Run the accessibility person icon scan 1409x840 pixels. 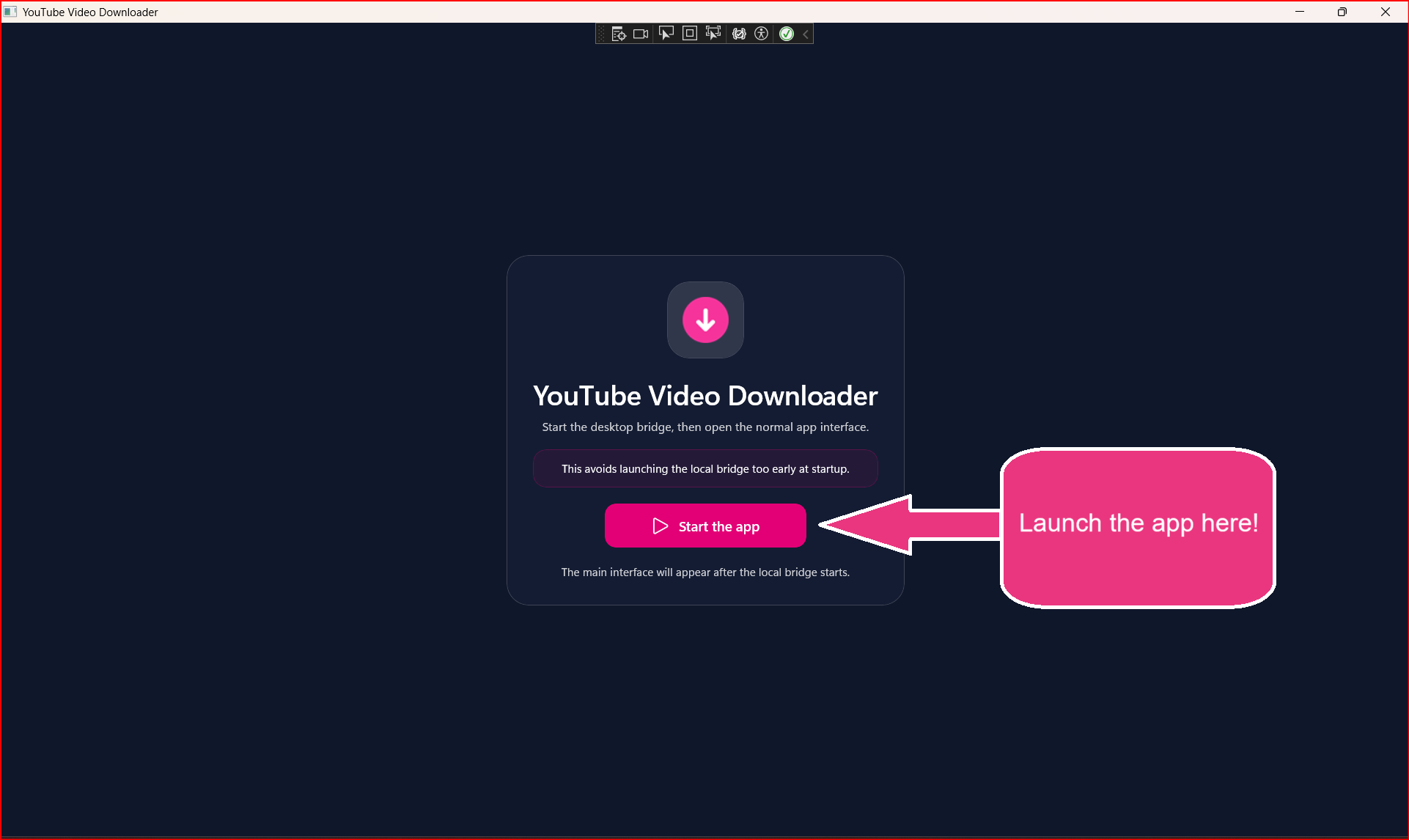(762, 34)
